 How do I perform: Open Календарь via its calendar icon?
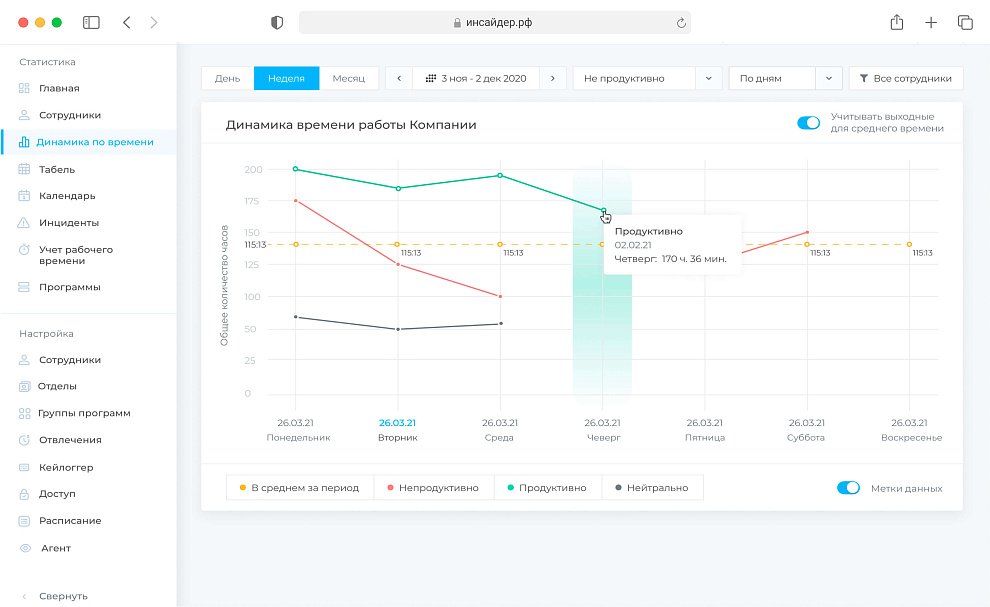click(24, 196)
